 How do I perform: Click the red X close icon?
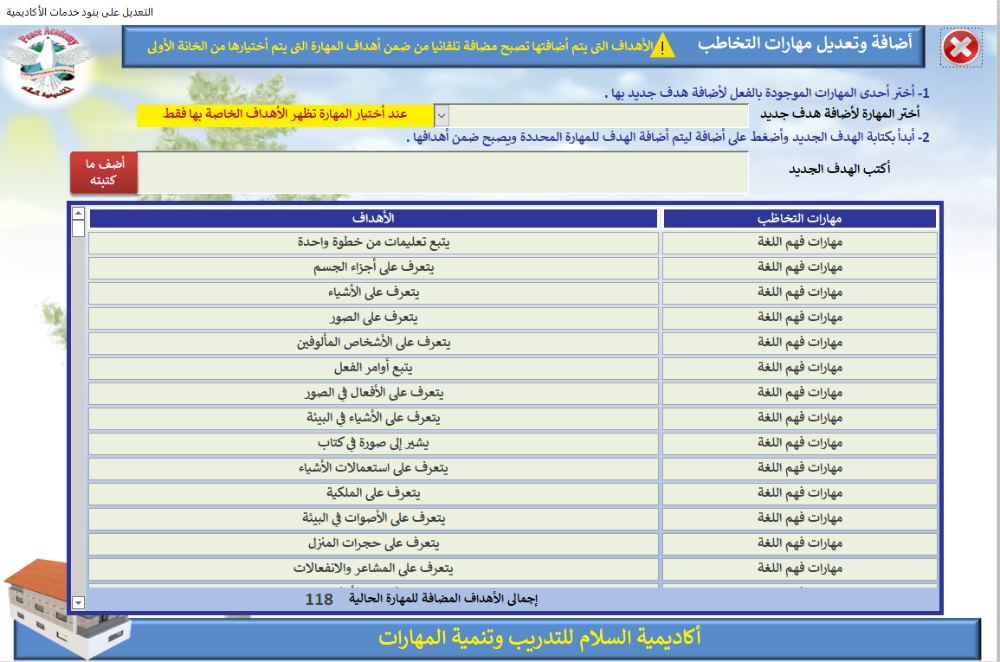pos(961,47)
